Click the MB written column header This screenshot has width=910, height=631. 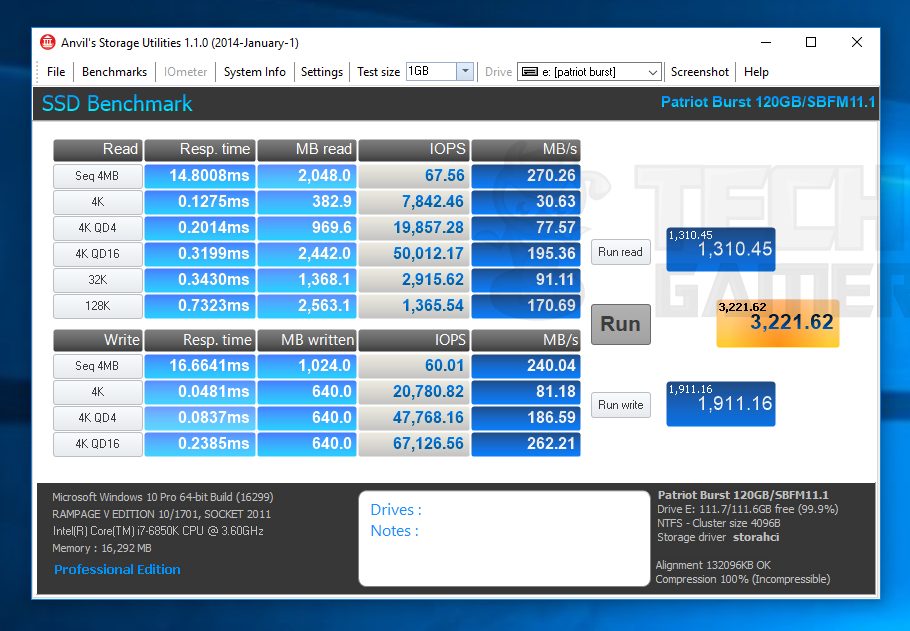306,340
